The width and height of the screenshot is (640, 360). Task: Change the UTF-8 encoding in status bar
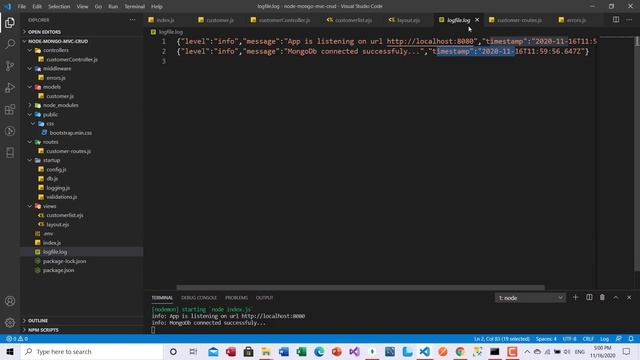569,339
